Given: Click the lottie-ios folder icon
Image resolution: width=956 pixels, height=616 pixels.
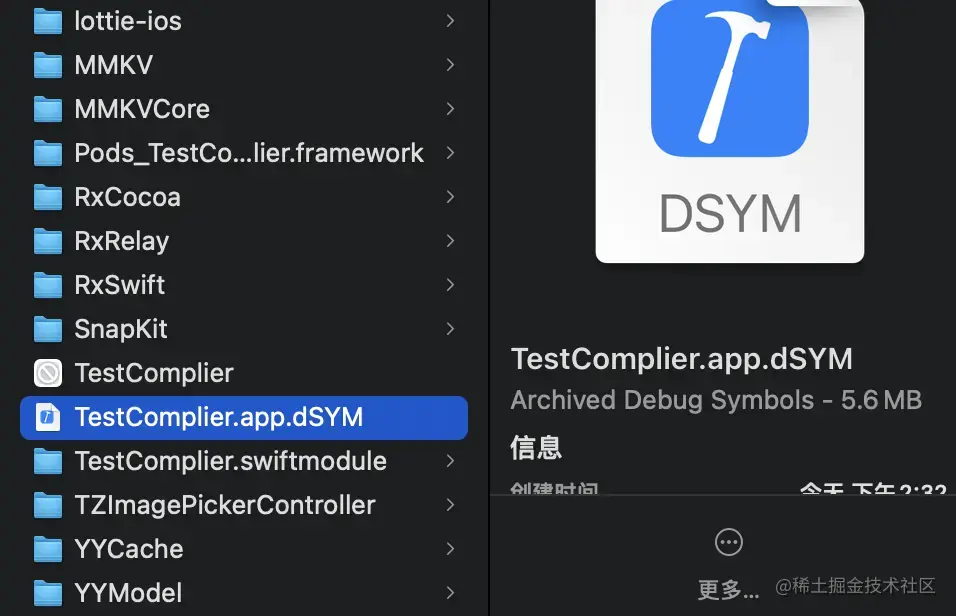Looking at the screenshot, I should [x=48, y=21].
